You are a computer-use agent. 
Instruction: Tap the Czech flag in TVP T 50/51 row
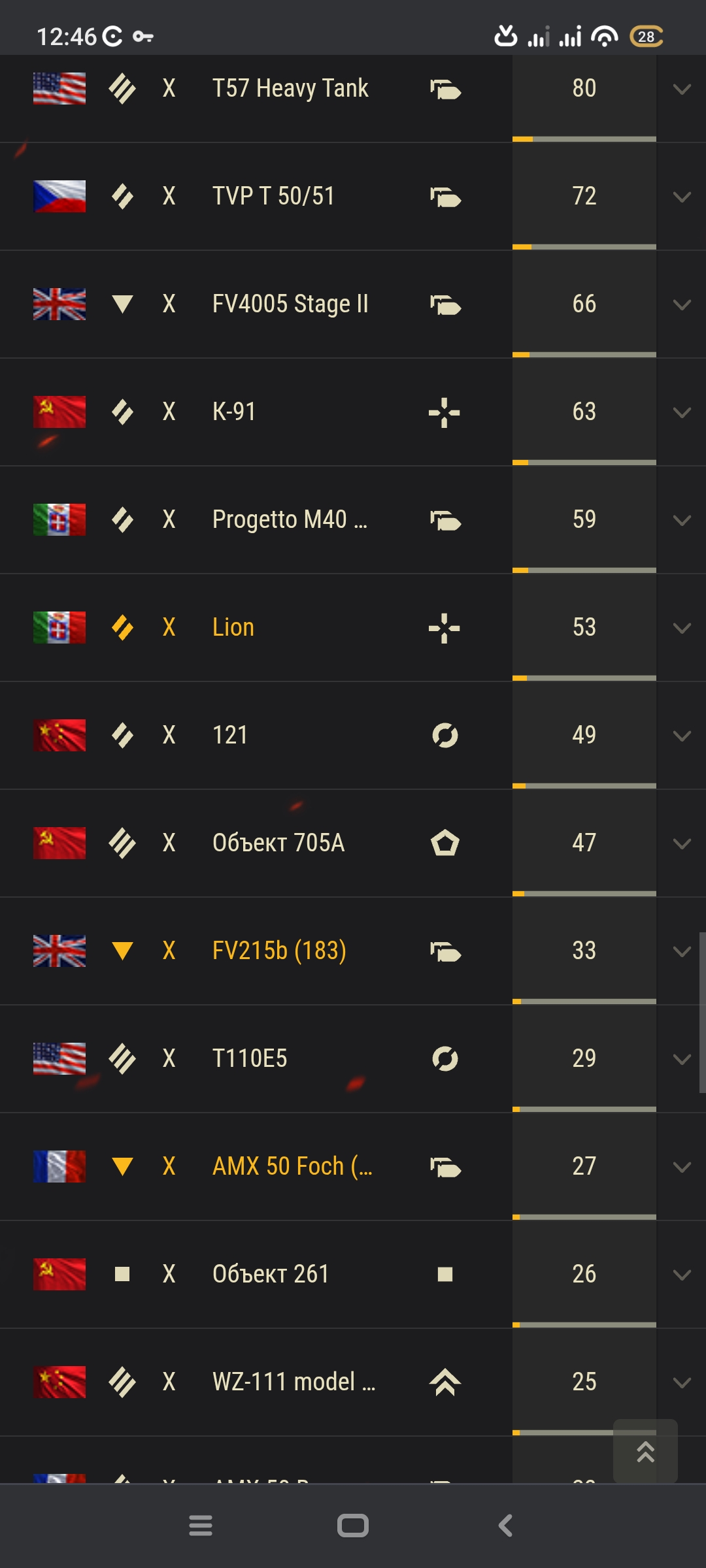pos(59,196)
